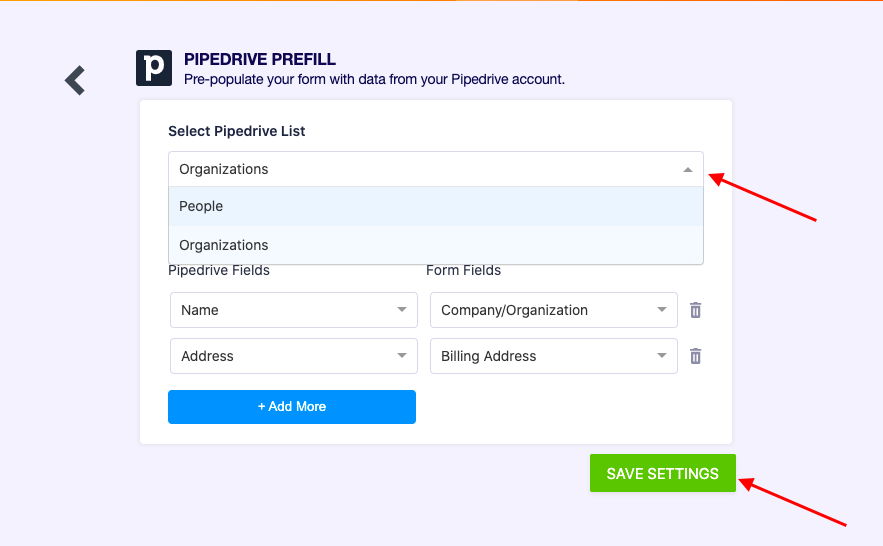
Task: Click the green SAVE SETTINGS button
Action: point(662,474)
